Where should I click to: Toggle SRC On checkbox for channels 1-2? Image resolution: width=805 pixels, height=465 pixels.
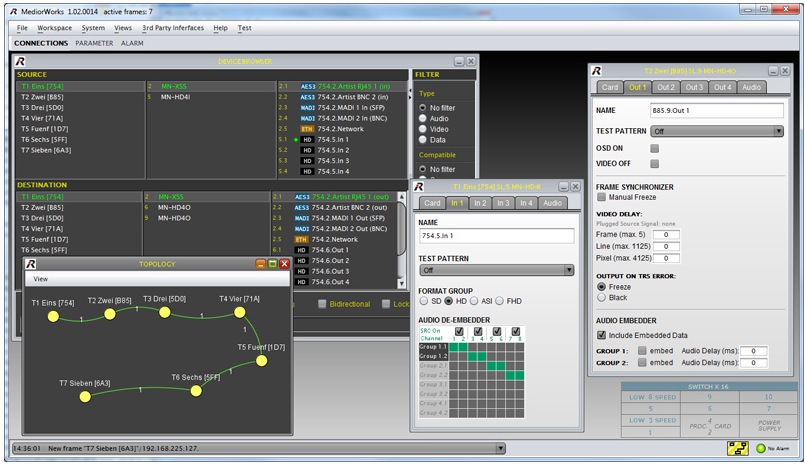click(x=459, y=332)
